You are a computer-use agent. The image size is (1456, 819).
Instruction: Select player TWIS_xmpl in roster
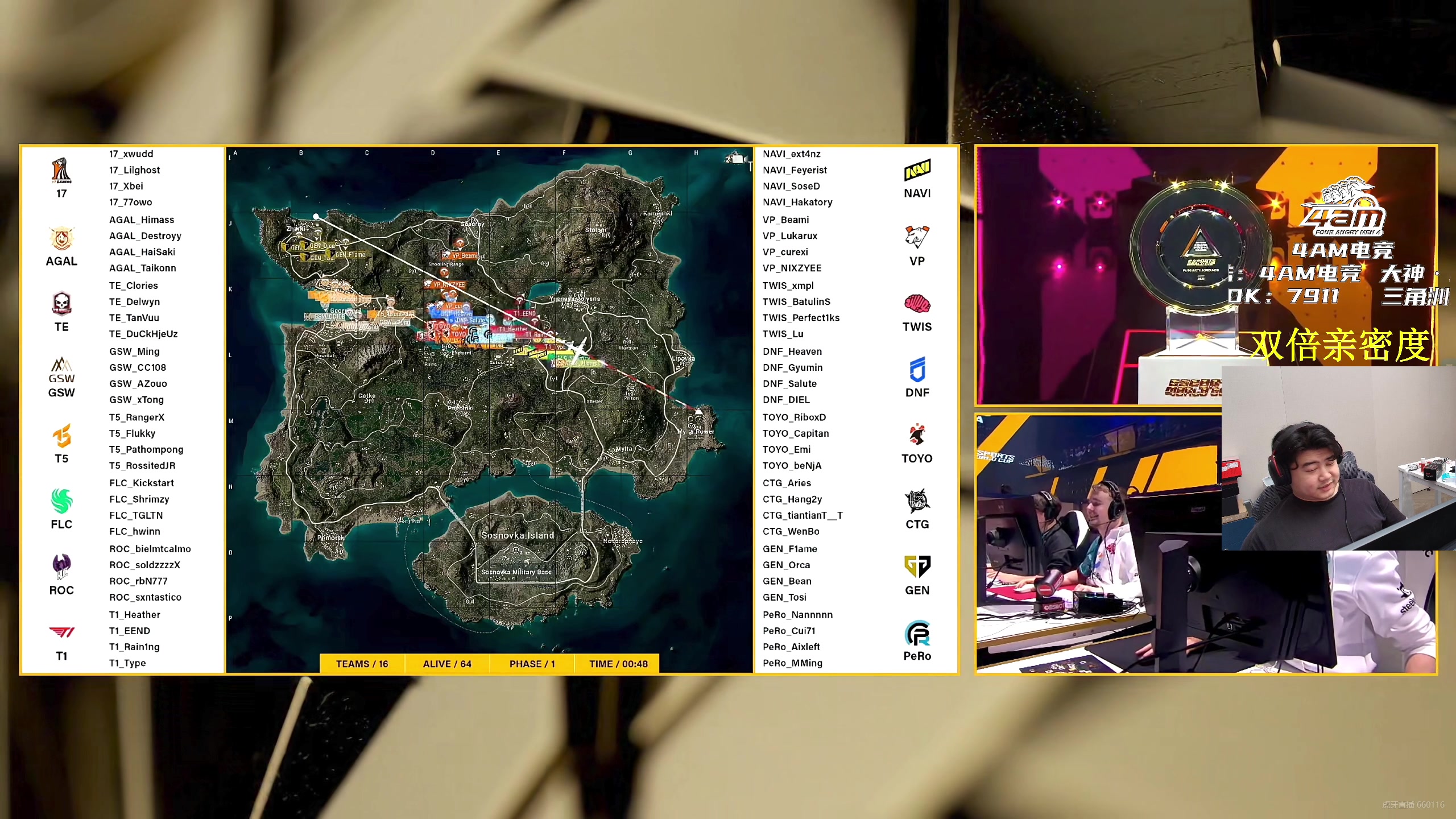coord(788,286)
